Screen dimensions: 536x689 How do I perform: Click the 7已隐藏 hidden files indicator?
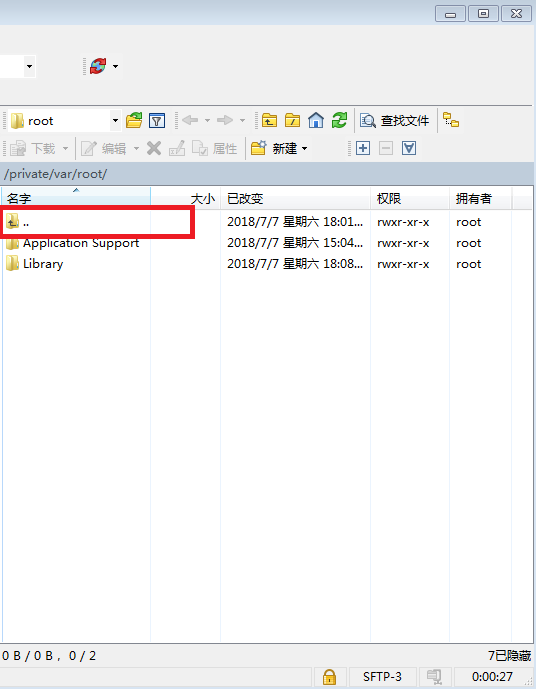[510, 656]
